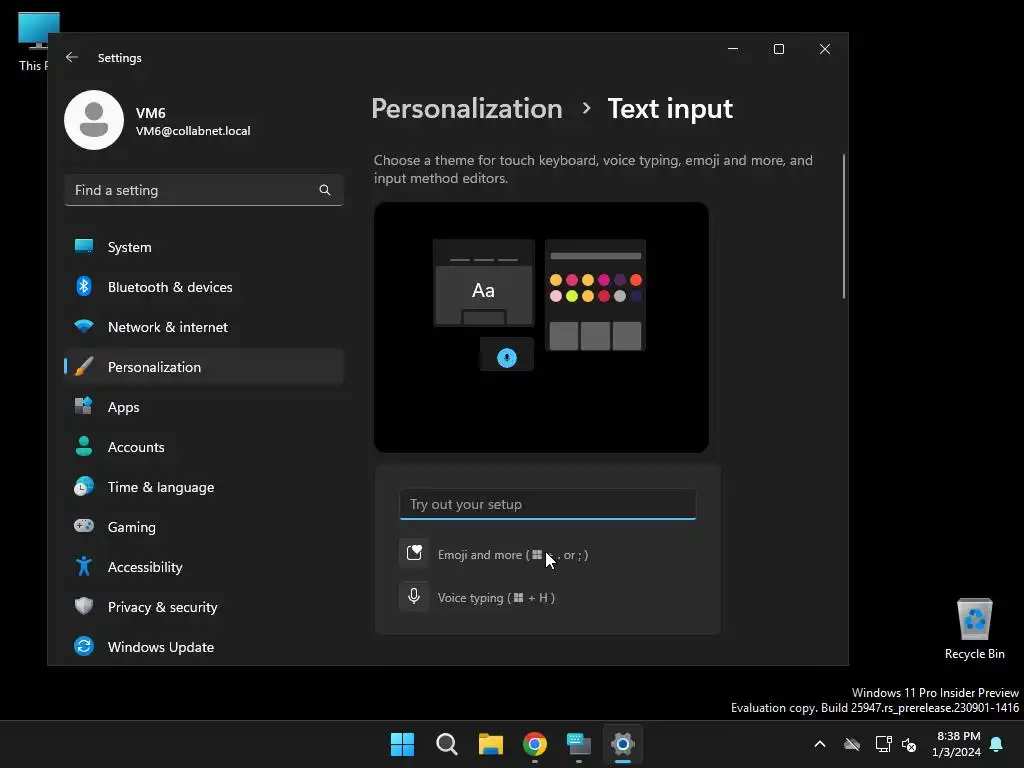Click the Settings gear icon in taskbar

point(623,744)
